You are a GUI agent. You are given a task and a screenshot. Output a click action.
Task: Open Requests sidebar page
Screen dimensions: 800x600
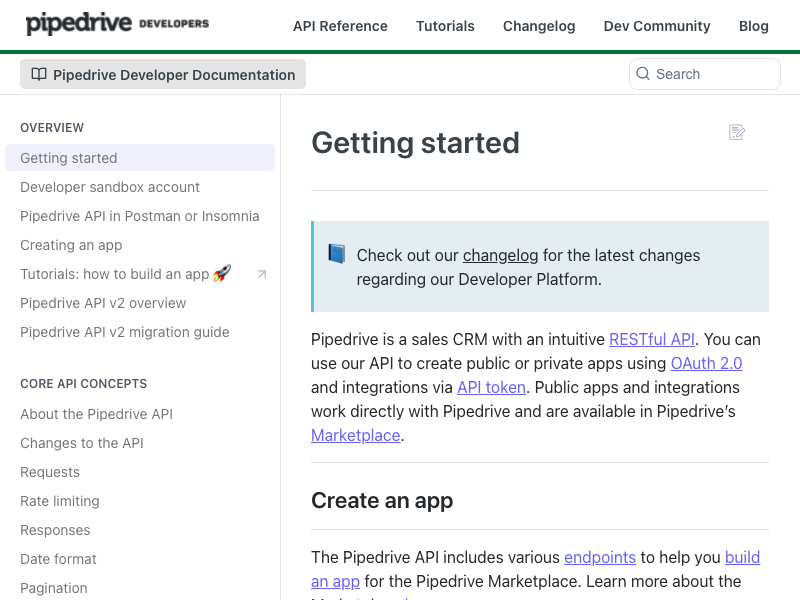(x=50, y=472)
